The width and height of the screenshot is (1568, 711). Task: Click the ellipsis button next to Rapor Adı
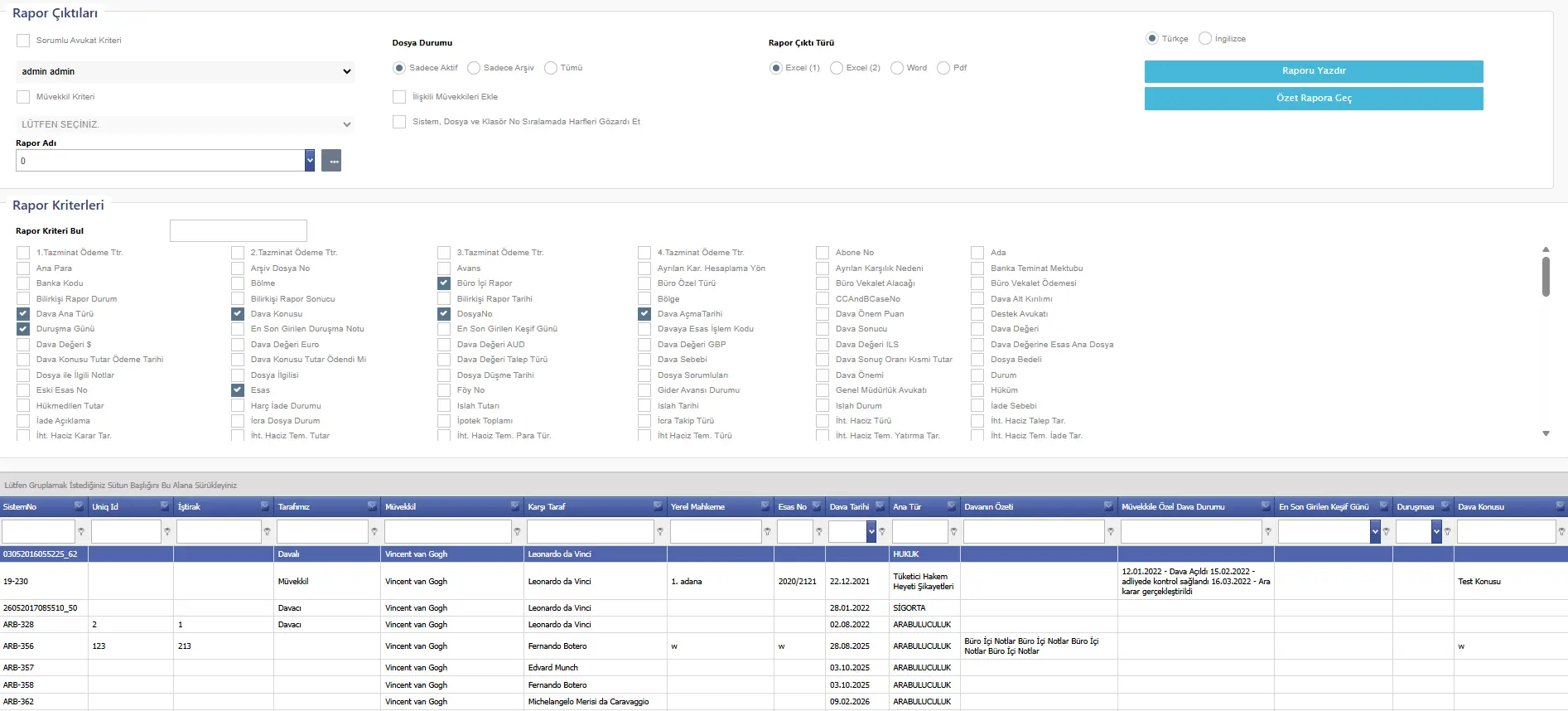[x=331, y=161]
